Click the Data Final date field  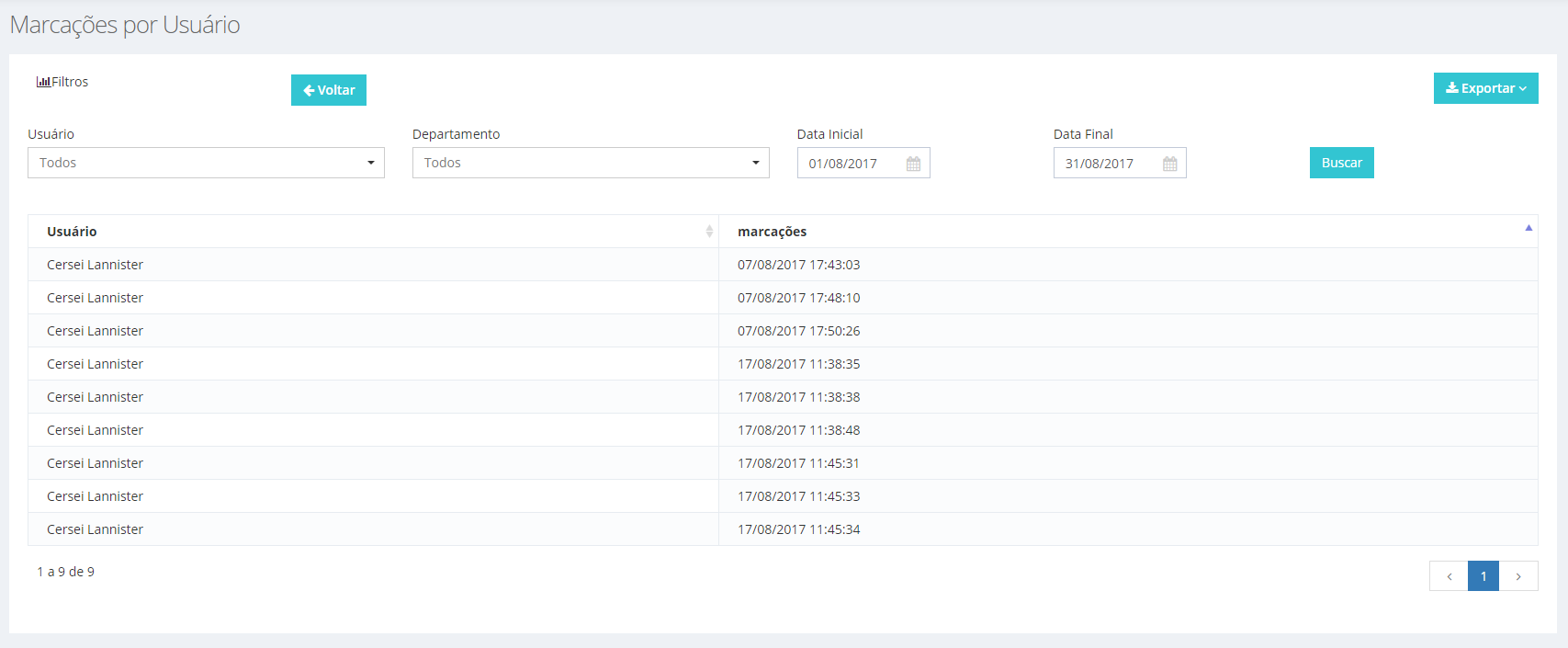pos(1120,163)
